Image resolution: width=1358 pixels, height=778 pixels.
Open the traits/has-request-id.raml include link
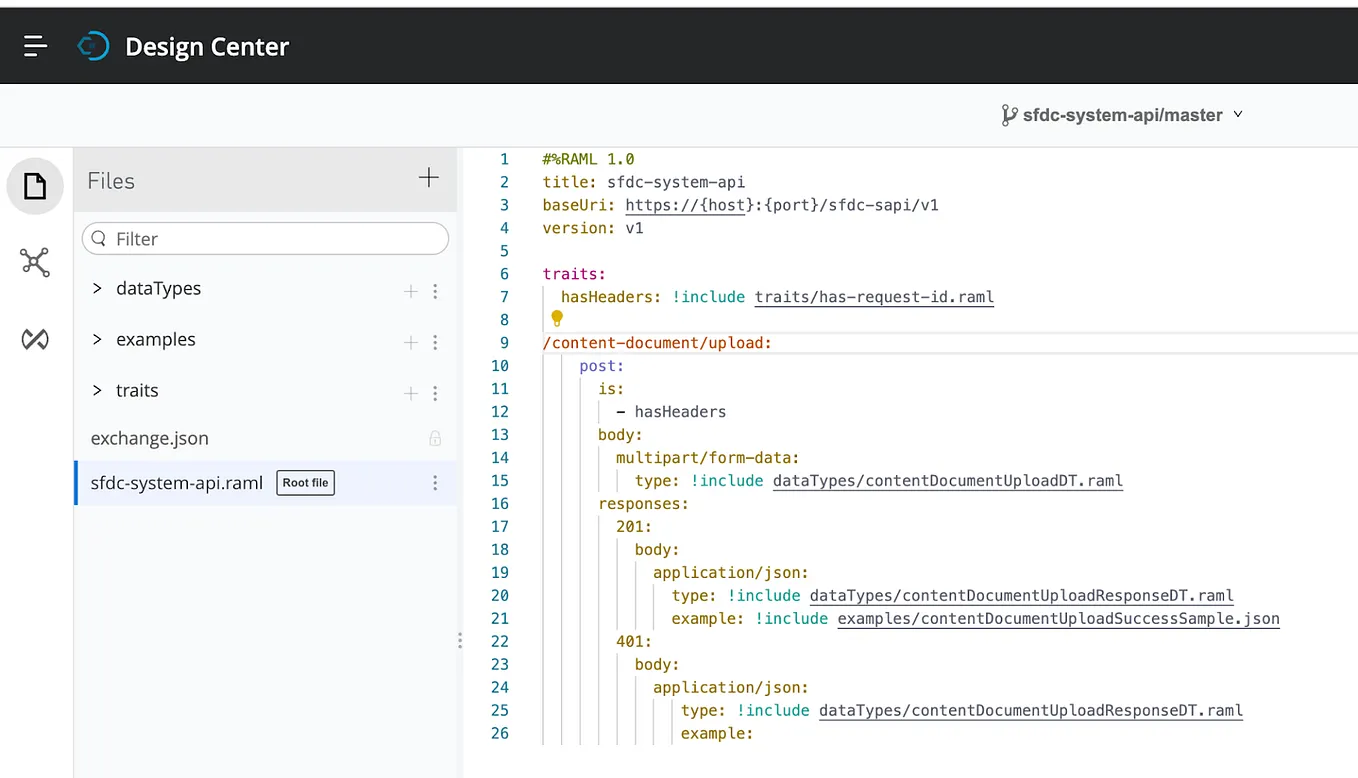coord(873,296)
